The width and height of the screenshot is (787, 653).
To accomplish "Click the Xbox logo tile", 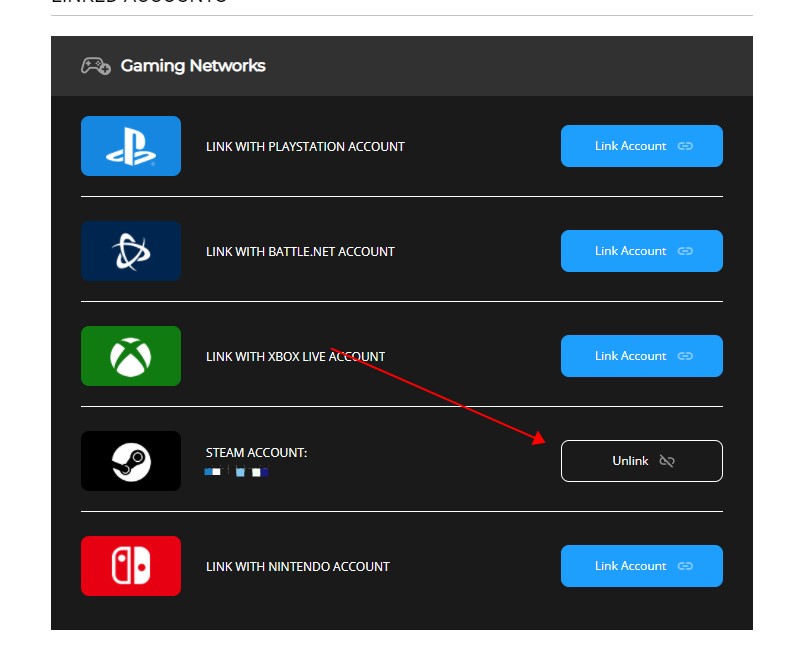I will [x=130, y=356].
